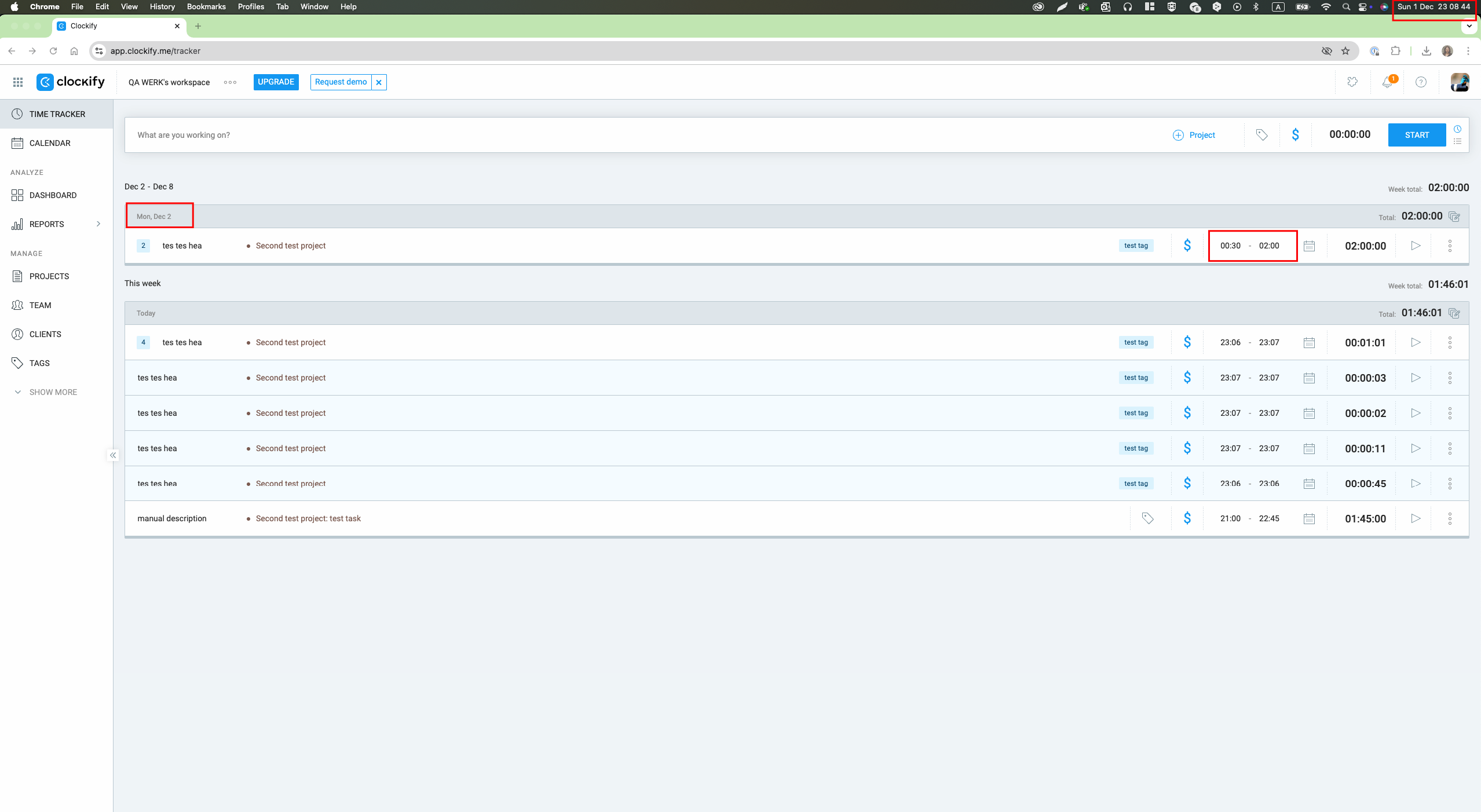Focus the 'What are you working on?' field
This screenshot has width=1481, height=812.
[x=643, y=135]
